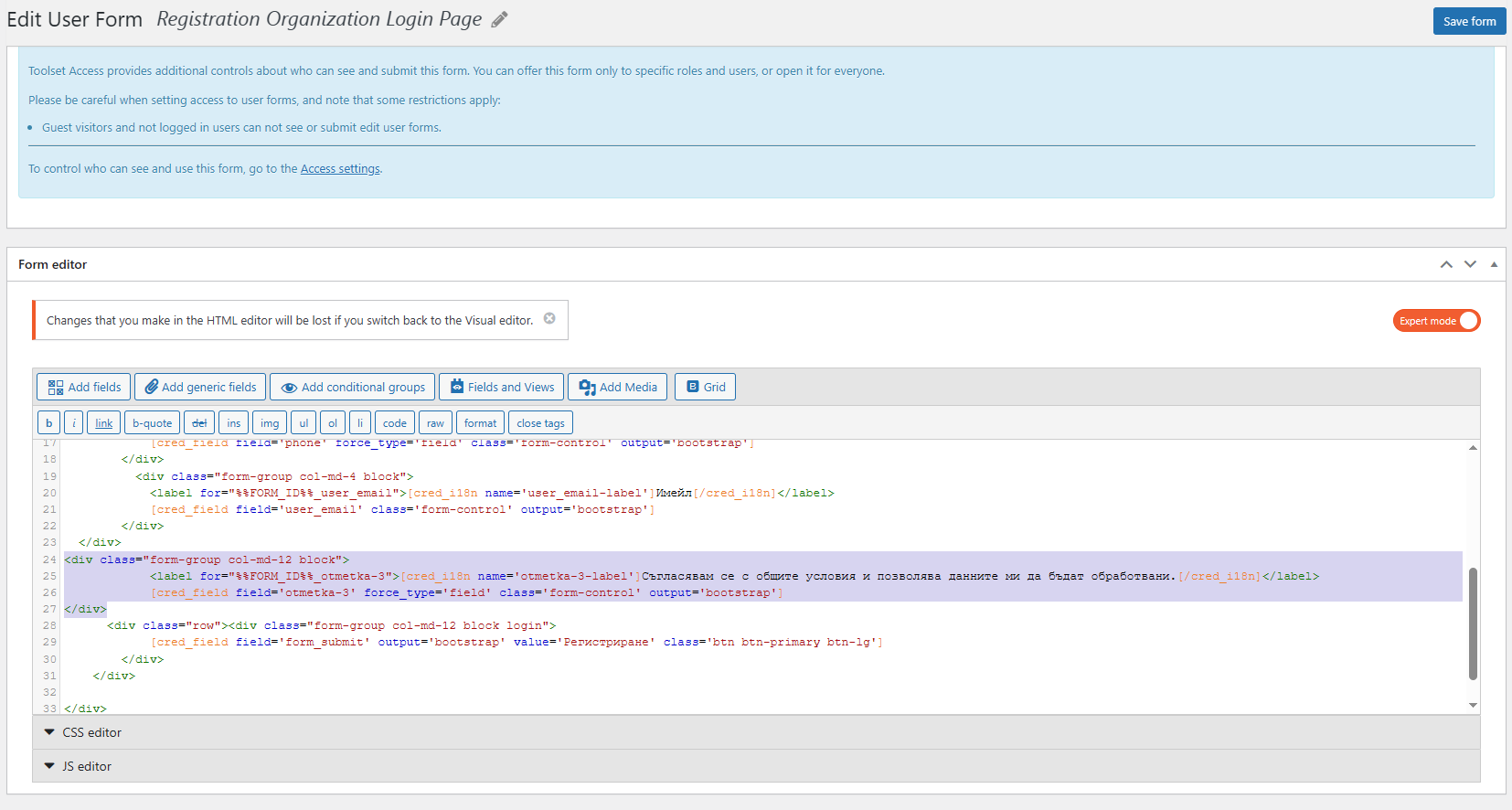Image resolution: width=1512 pixels, height=810 pixels.
Task: Insert a ul list tag
Action: coord(303,422)
